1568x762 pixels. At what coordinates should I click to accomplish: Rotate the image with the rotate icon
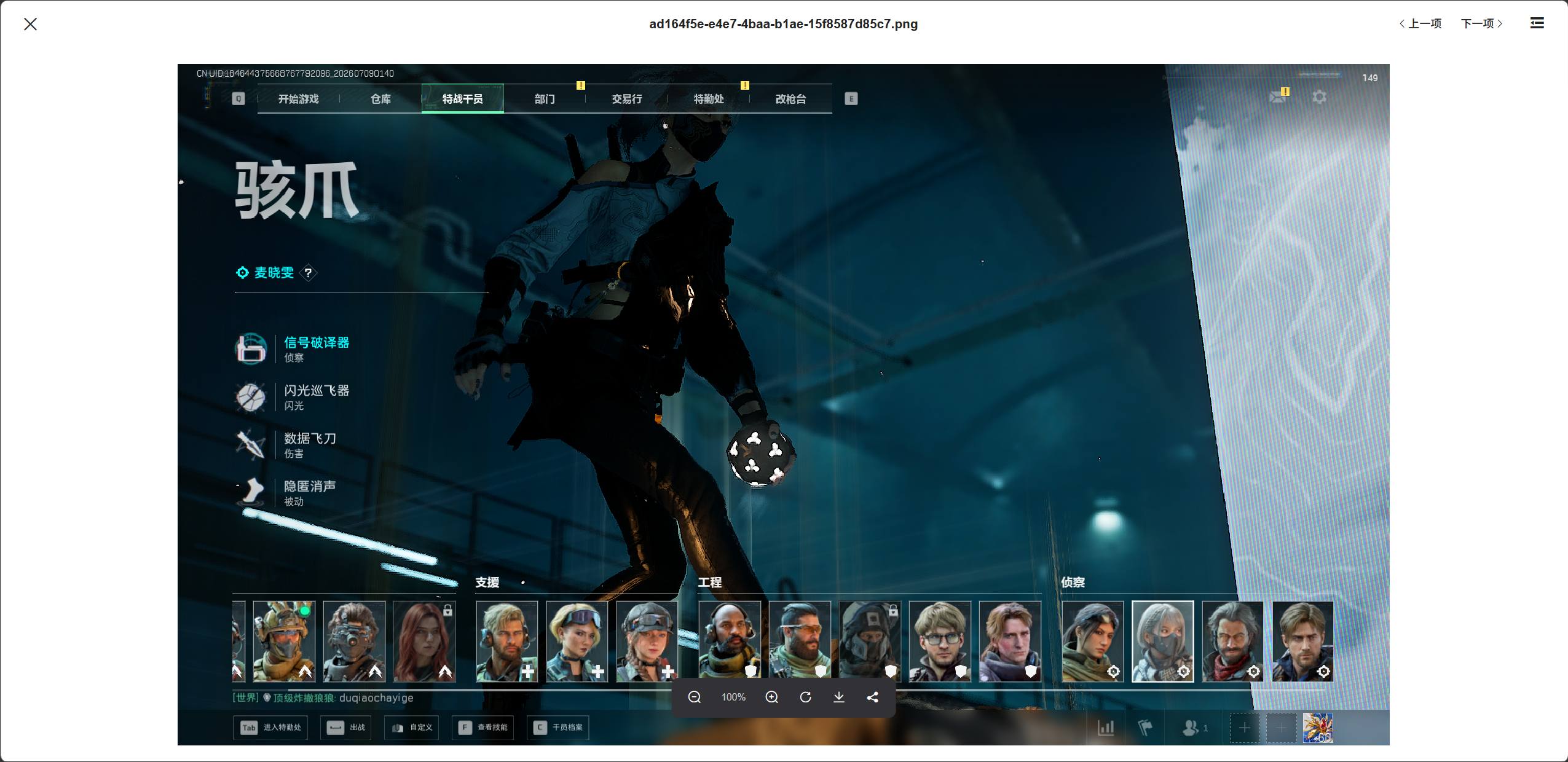805,697
